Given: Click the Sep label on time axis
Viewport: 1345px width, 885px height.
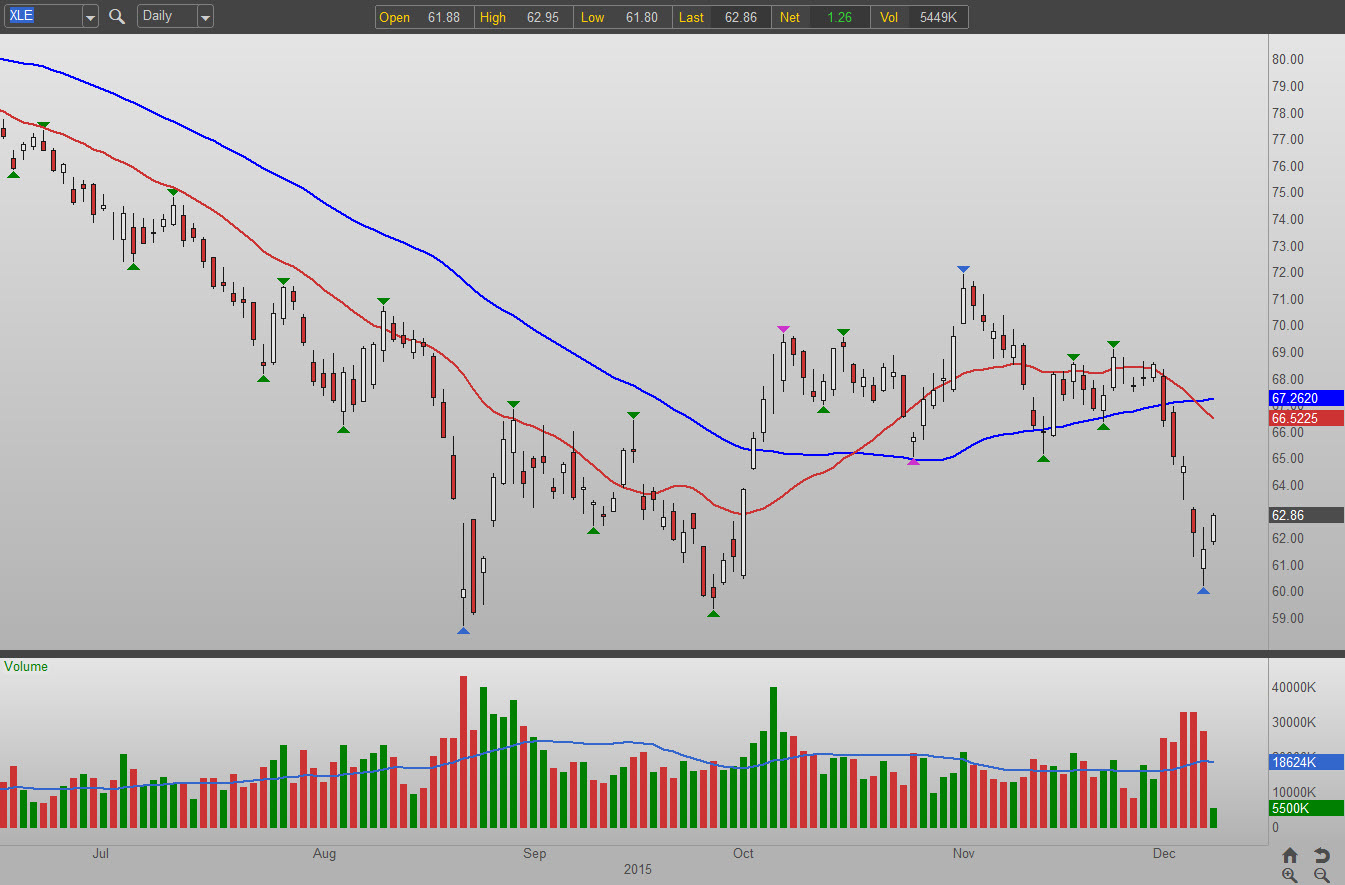Looking at the screenshot, I should [x=535, y=853].
